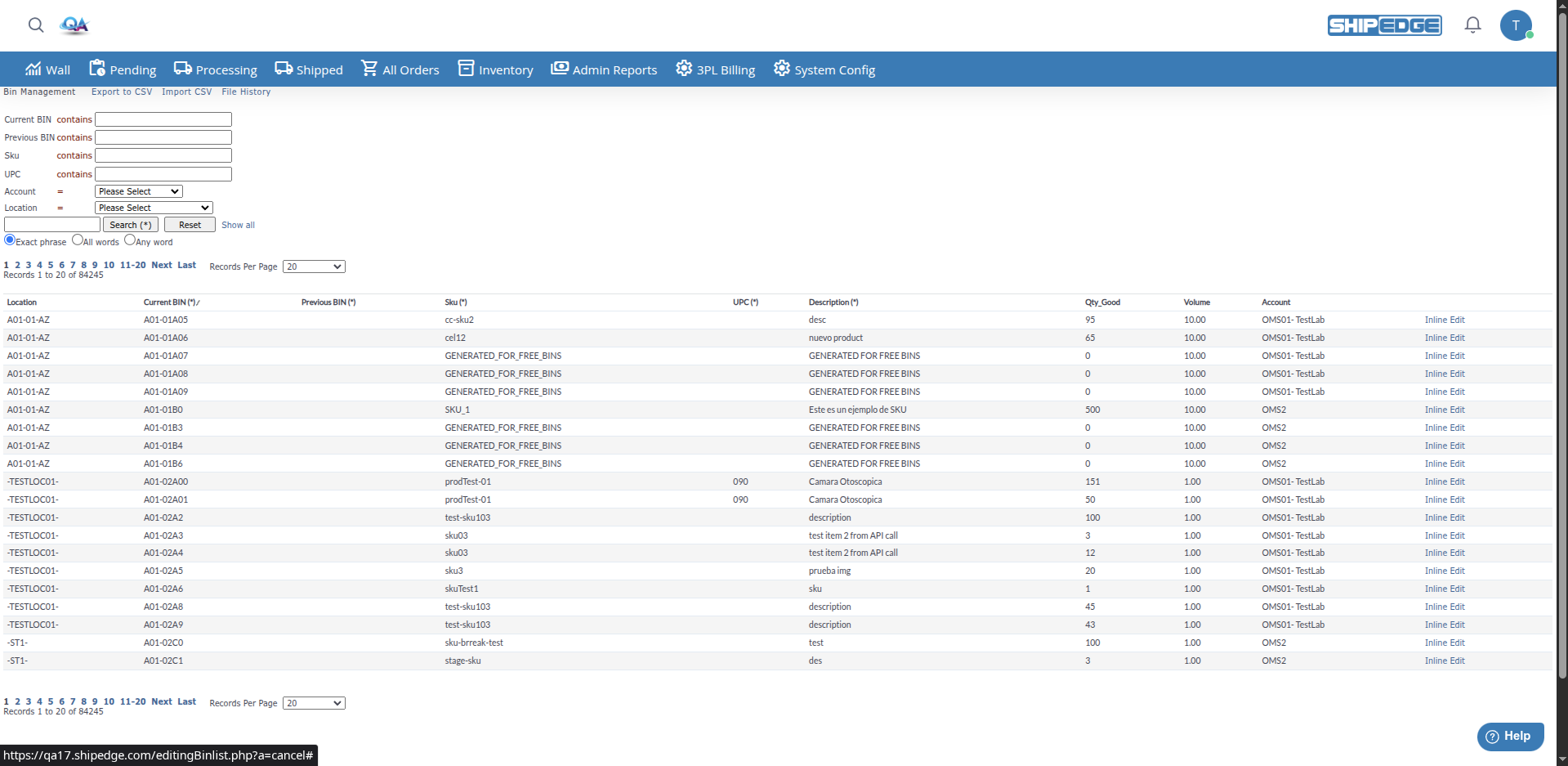This screenshot has width=1568, height=766.
Task: Go to page 2 in top pagination
Action: tap(17, 265)
